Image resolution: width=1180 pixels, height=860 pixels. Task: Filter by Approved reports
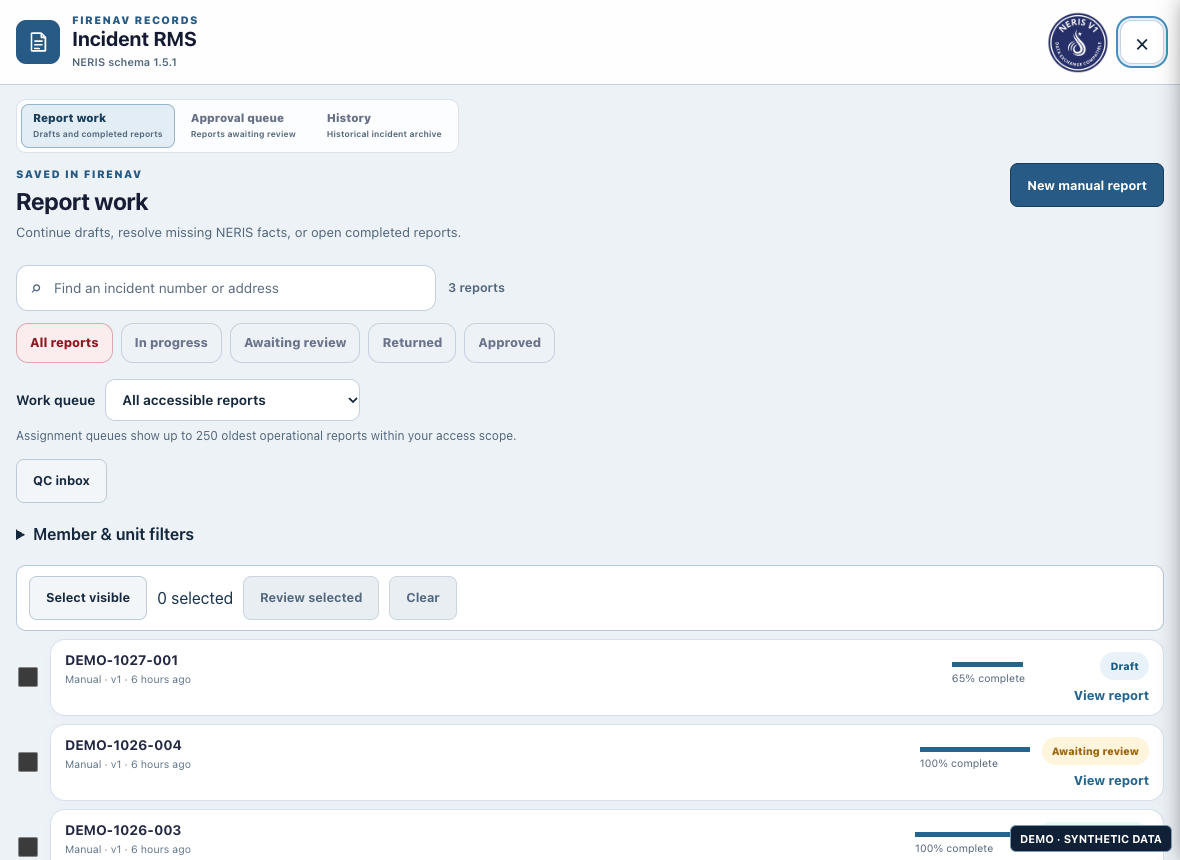pyautogui.click(x=509, y=343)
